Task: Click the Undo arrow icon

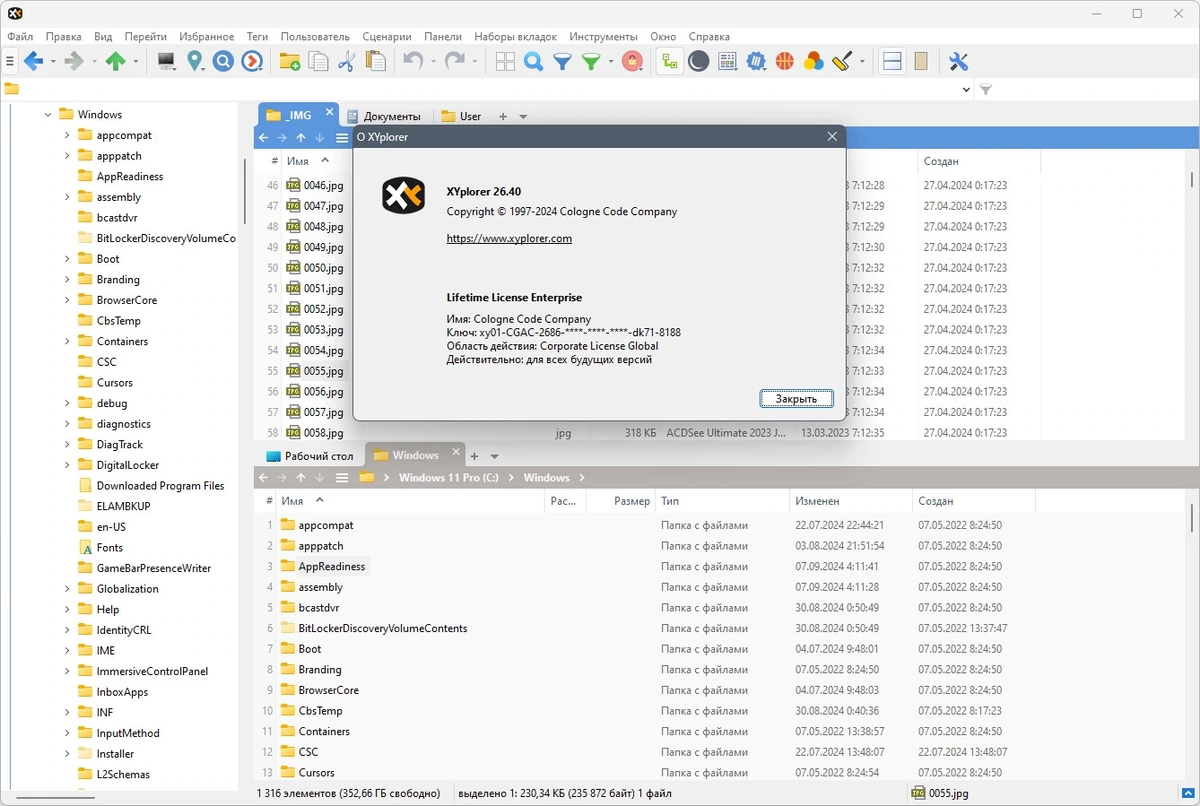Action: [413, 62]
